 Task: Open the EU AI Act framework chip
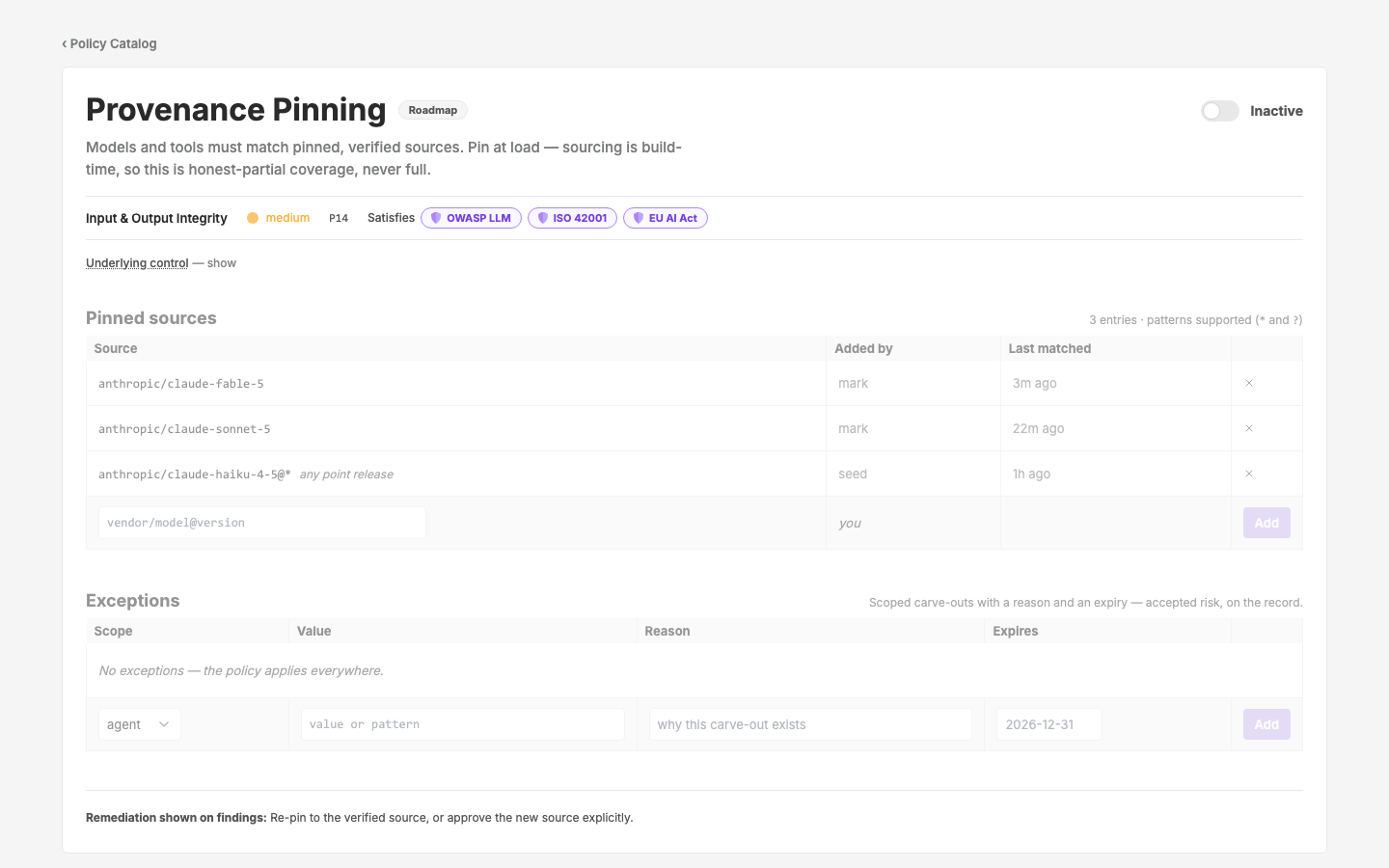(x=666, y=218)
